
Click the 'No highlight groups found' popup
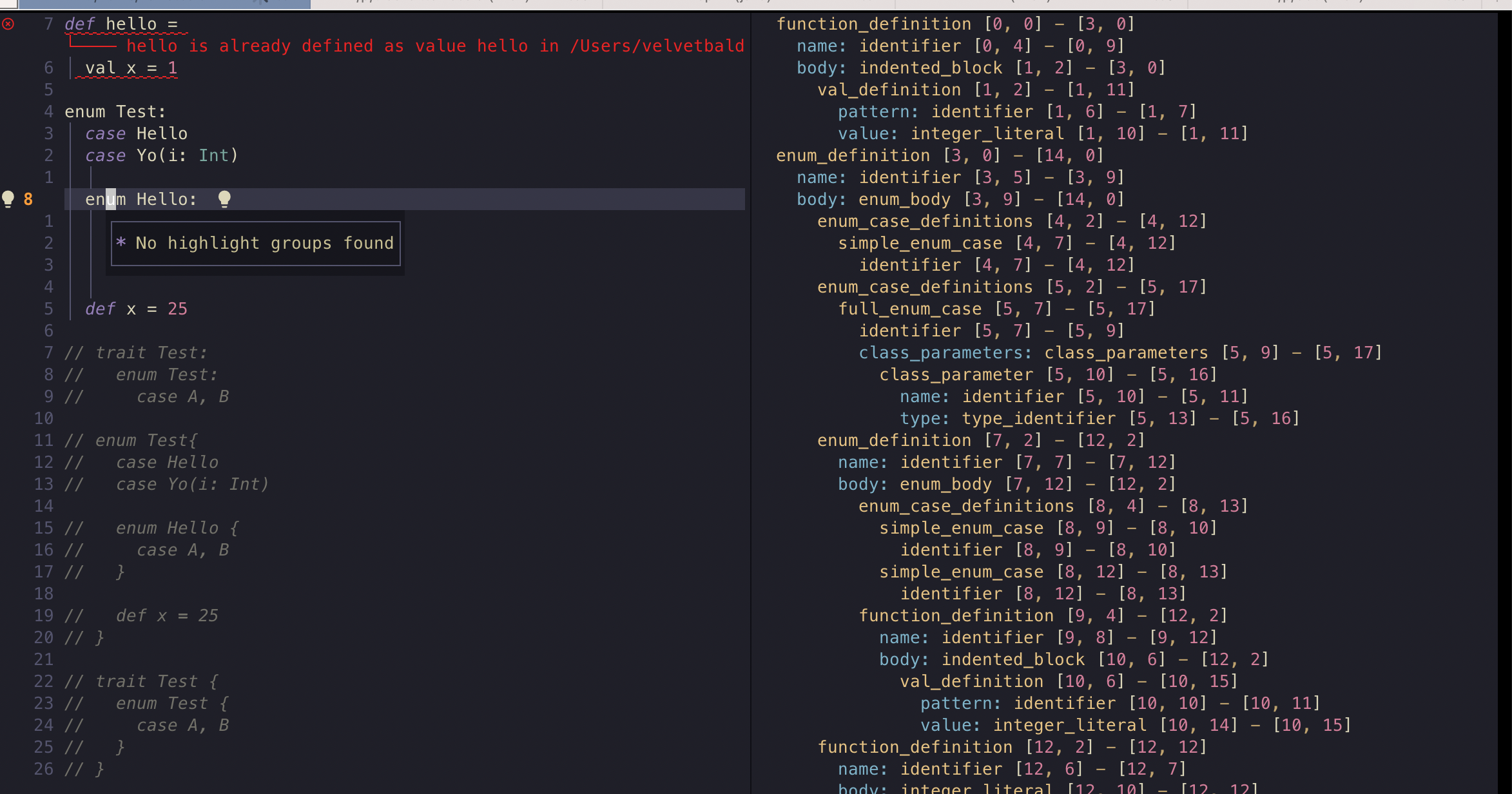[x=256, y=244]
